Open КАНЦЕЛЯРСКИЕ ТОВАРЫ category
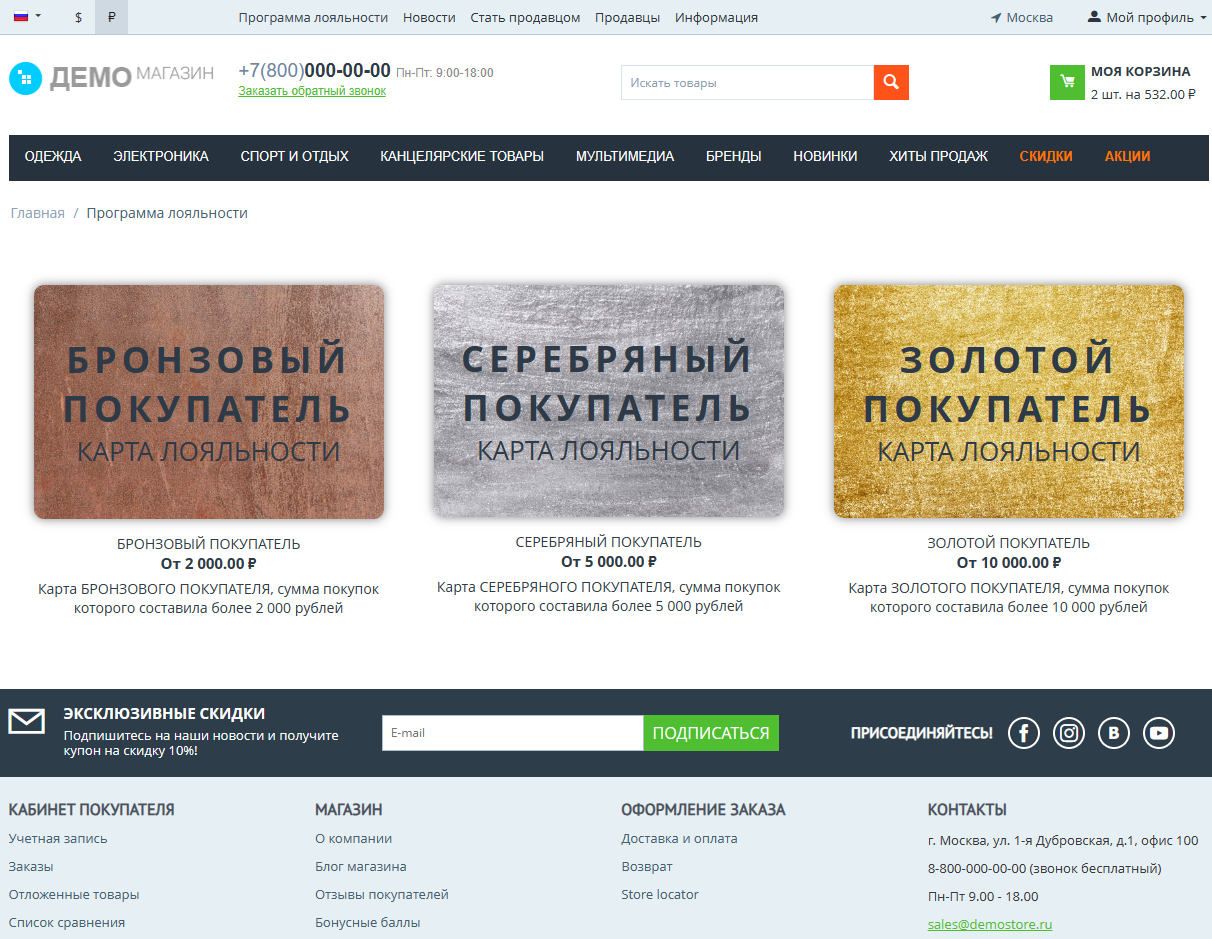 [462, 156]
